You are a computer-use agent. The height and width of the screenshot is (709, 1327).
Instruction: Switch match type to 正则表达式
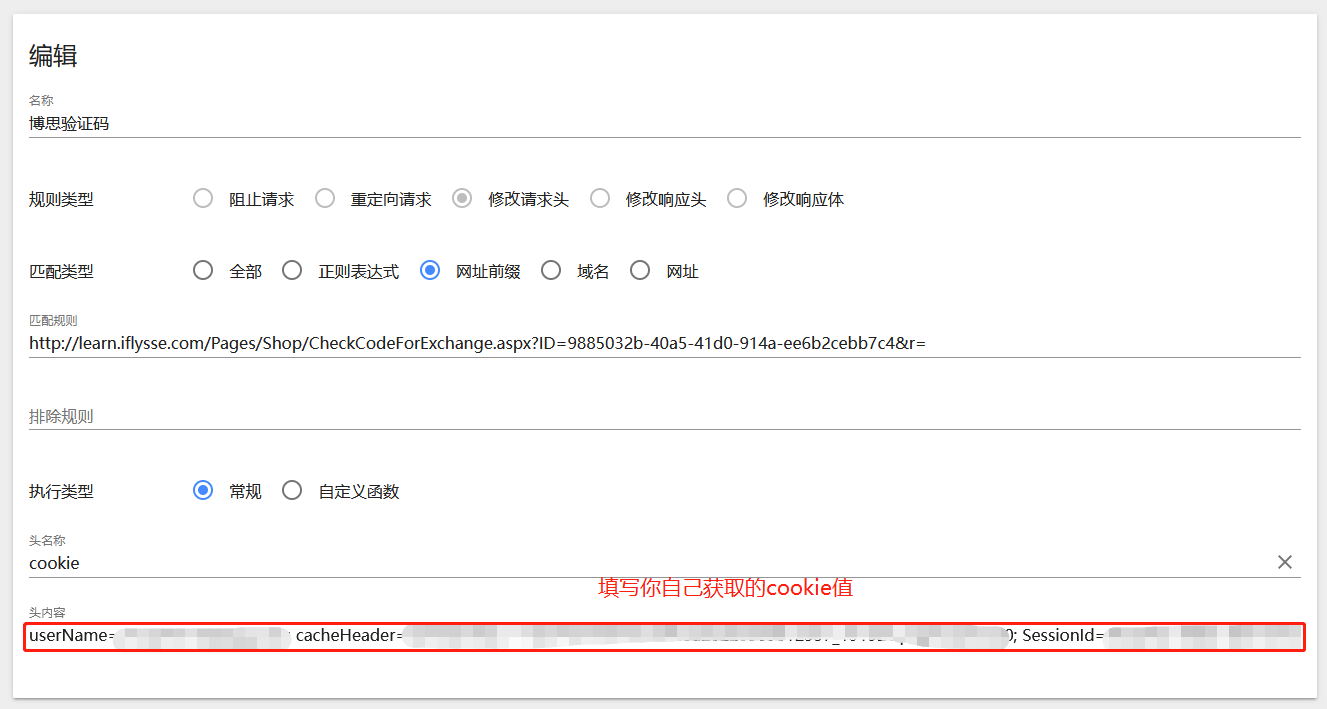292,270
